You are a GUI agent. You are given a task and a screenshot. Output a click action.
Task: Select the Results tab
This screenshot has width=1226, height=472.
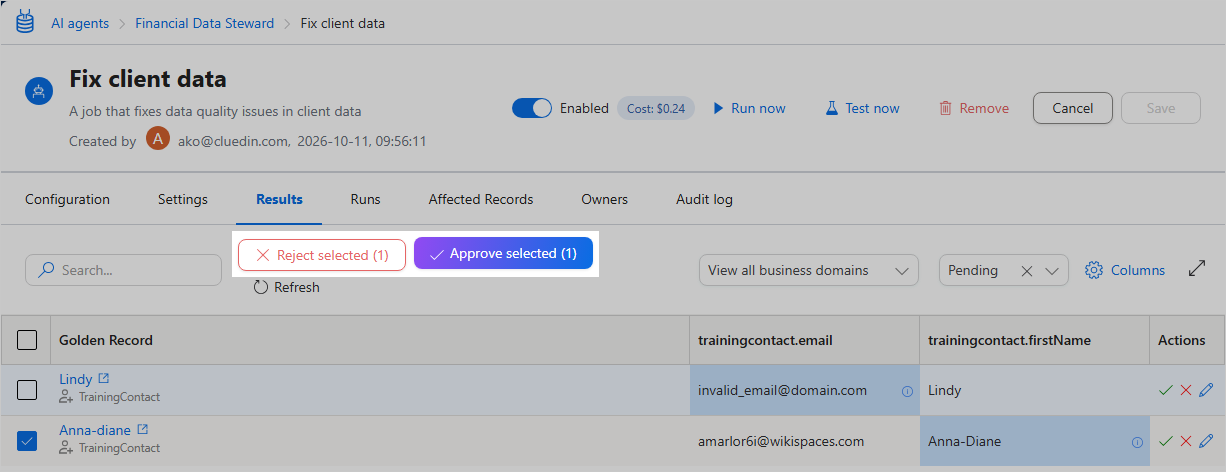click(x=279, y=199)
